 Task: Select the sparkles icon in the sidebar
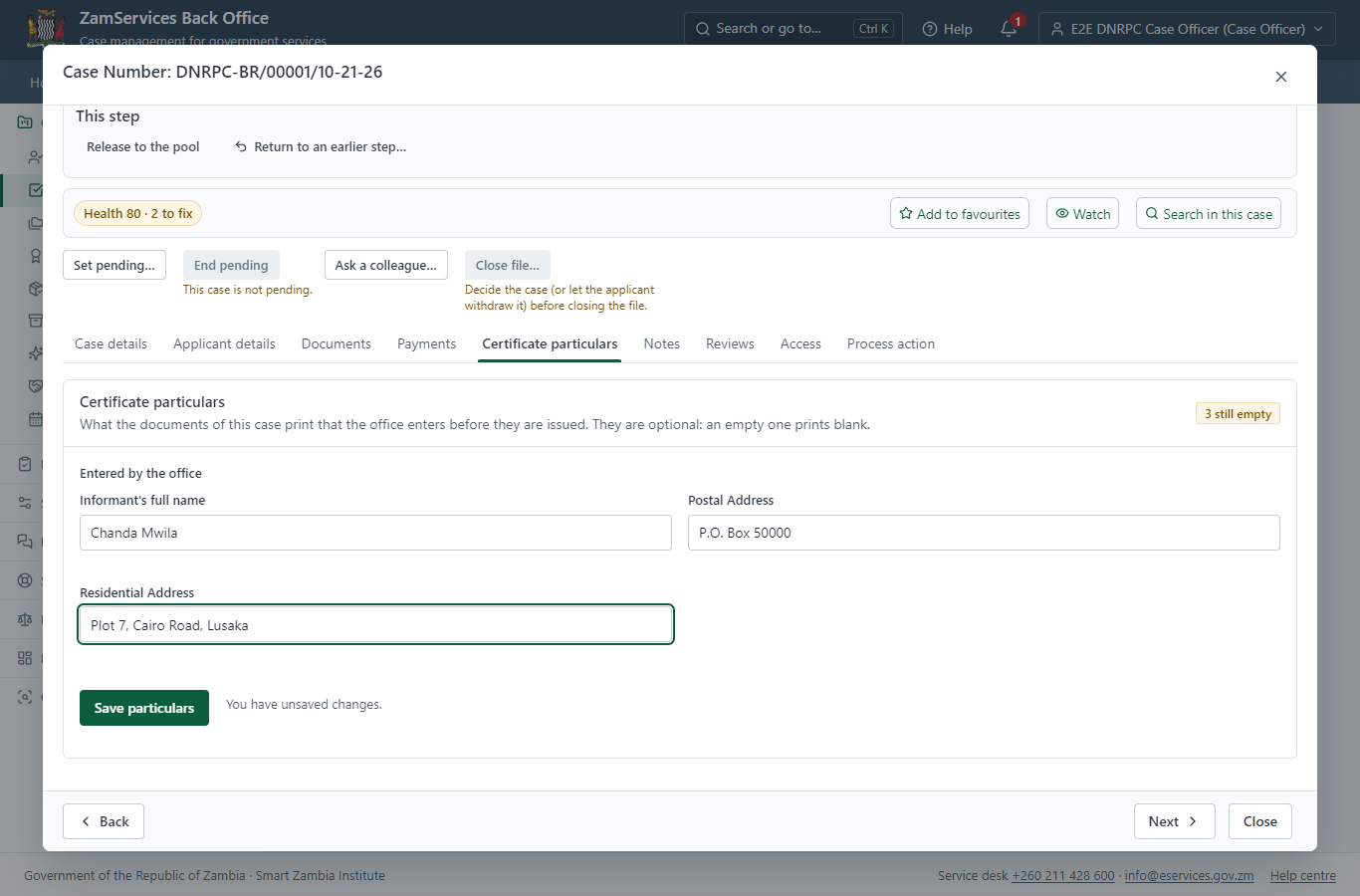[x=36, y=353]
